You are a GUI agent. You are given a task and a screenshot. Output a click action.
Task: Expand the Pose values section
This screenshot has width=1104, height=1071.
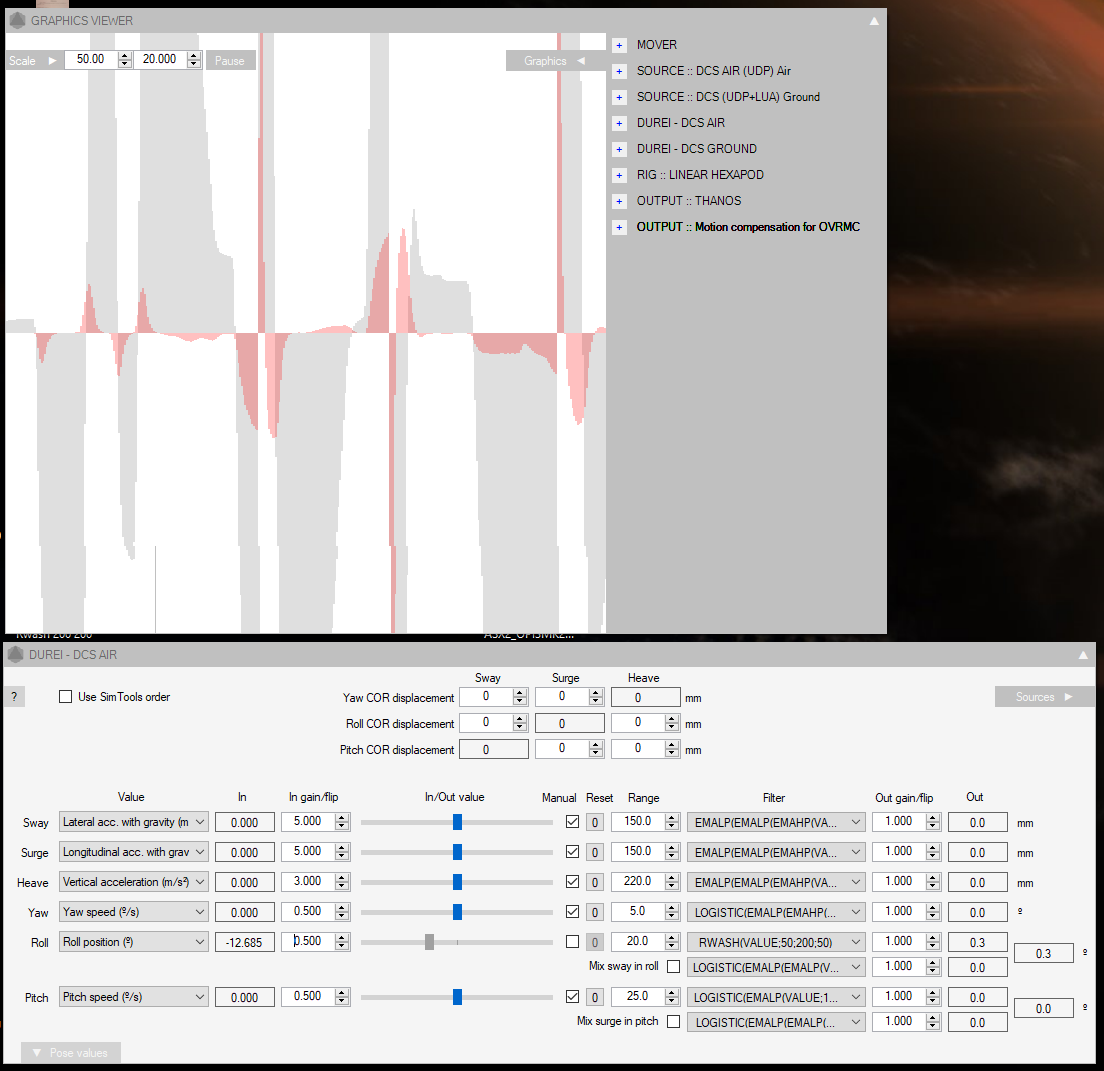pyautogui.click(x=71, y=1052)
